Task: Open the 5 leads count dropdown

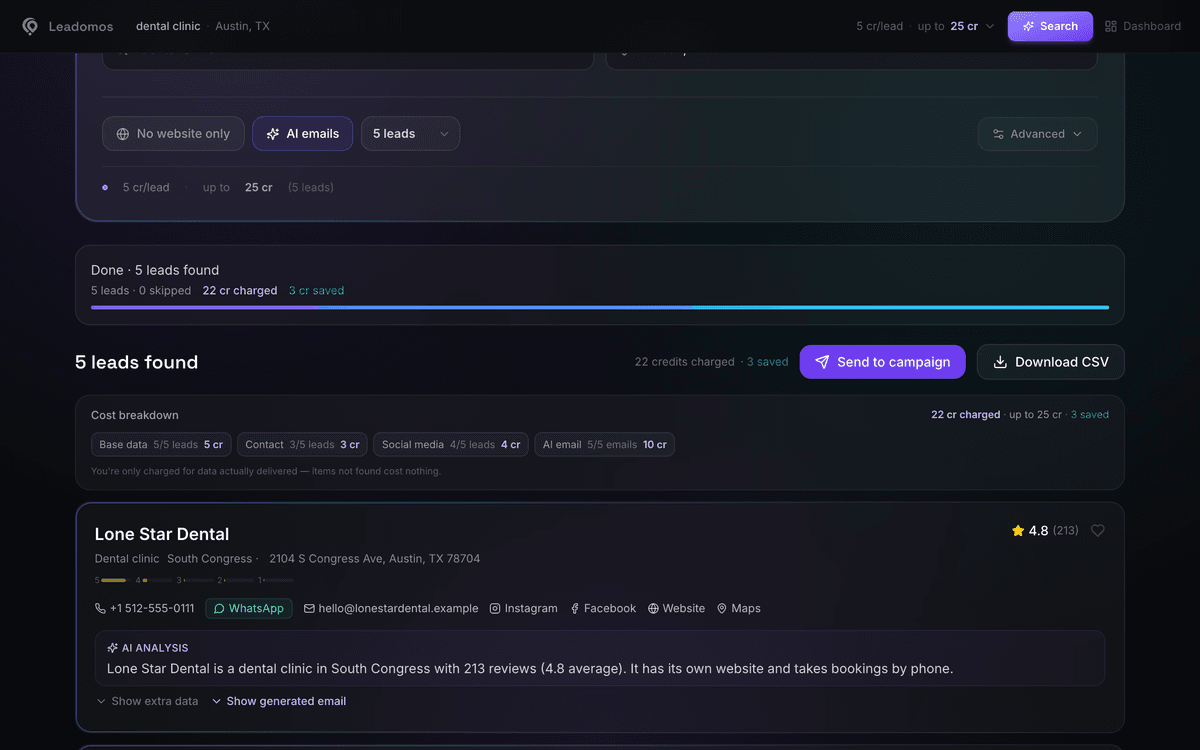Action: coord(410,134)
